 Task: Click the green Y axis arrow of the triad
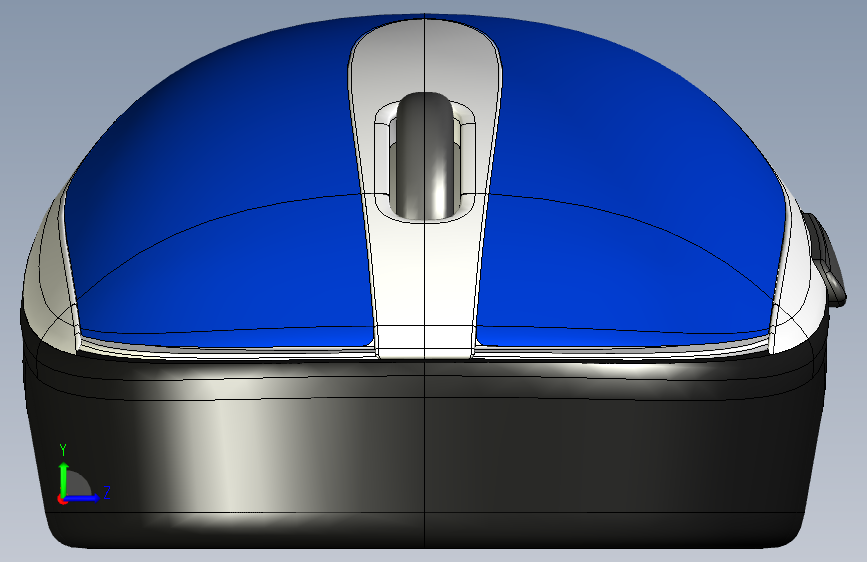click(x=64, y=478)
